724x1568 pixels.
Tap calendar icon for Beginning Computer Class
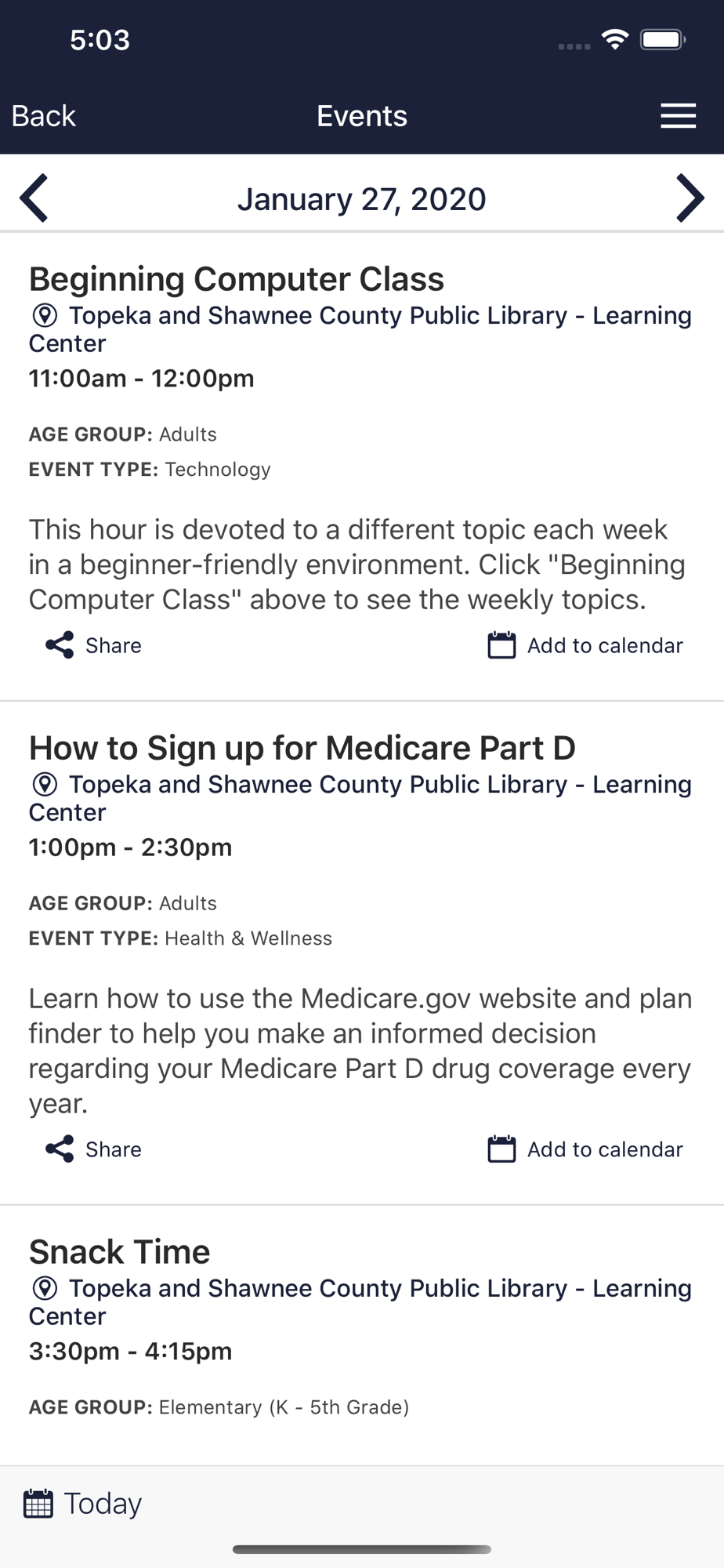pyautogui.click(x=501, y=645)
